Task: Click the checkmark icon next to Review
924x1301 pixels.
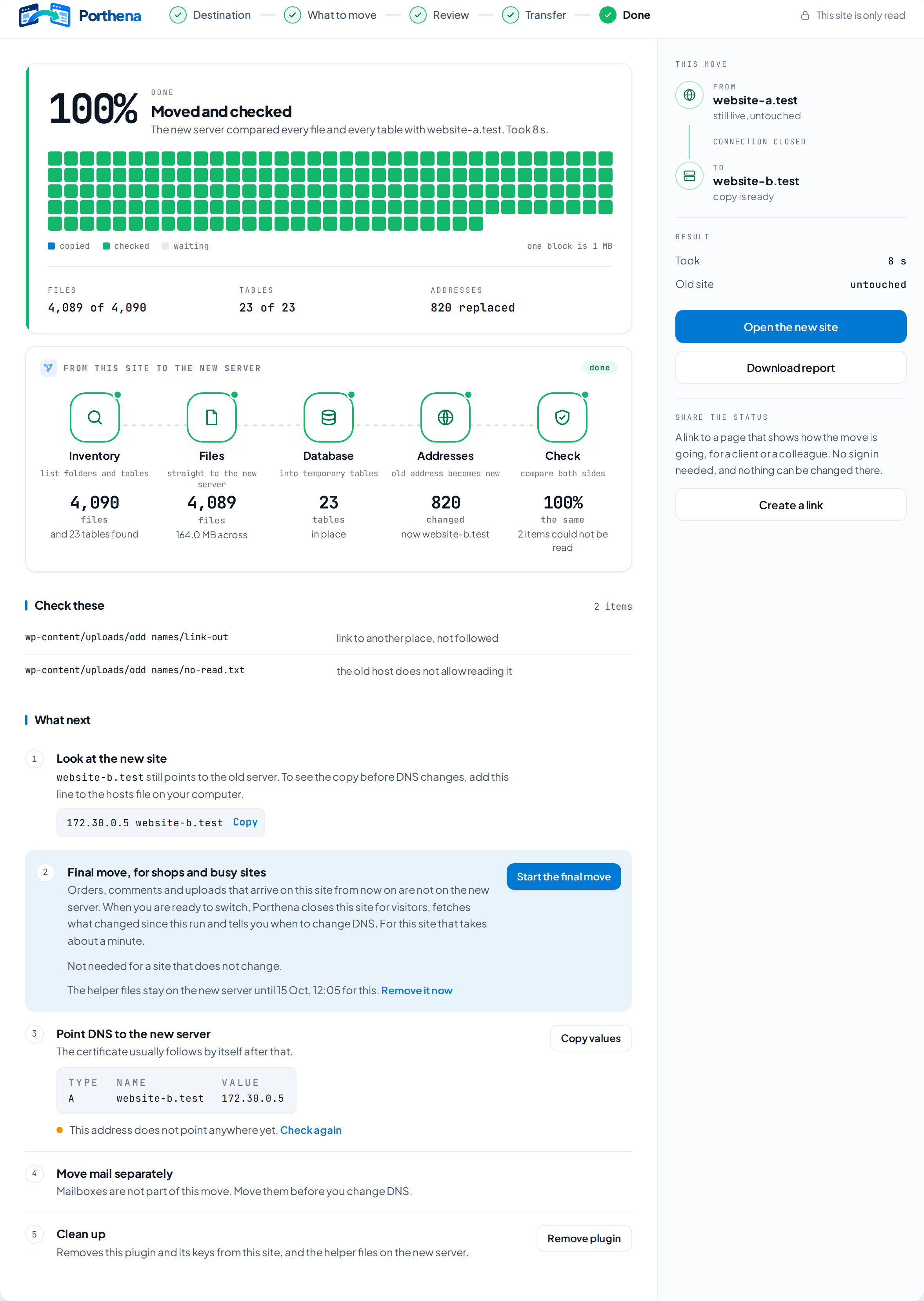Action: pyautogui.click(x=418, y=15)
